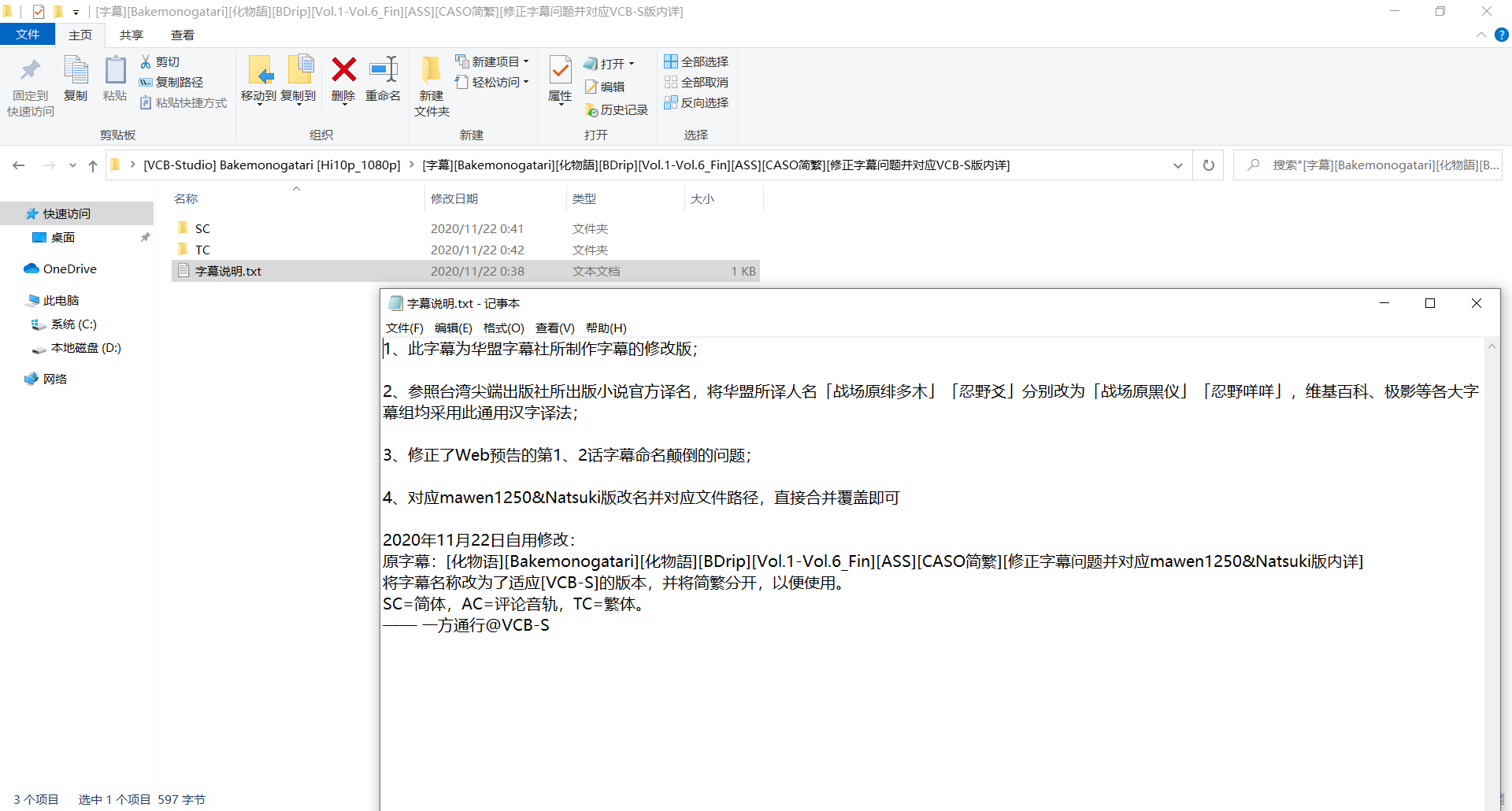Screen dimensions: 1512x811
Task: Open Notepad 文件(F) menu
Action: [404, 328]
